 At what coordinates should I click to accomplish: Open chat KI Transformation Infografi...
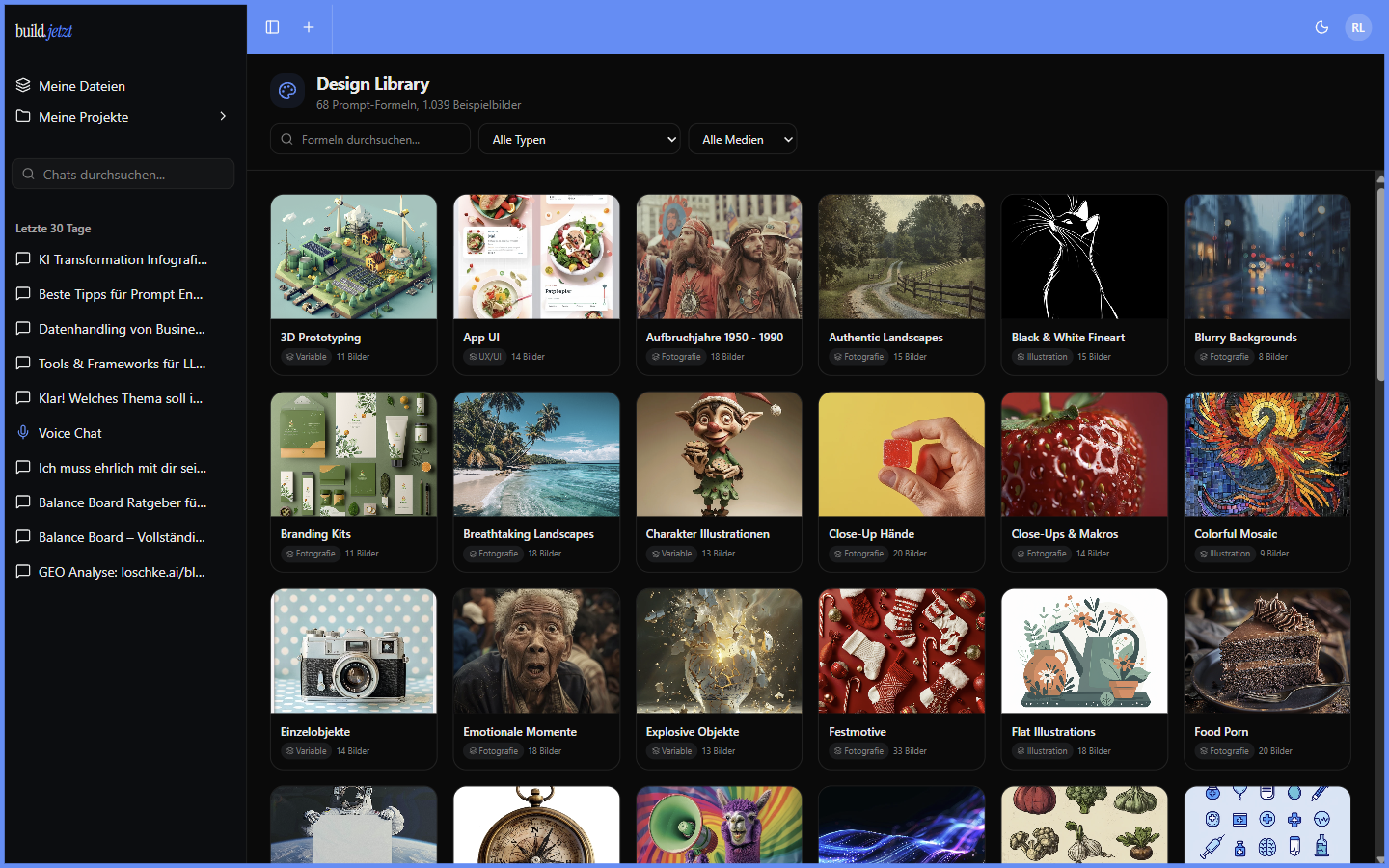point(123,259)
